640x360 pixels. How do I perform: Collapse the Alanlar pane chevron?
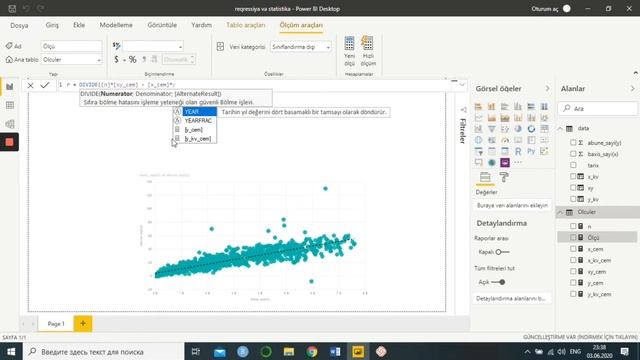(x=633, y=89)
